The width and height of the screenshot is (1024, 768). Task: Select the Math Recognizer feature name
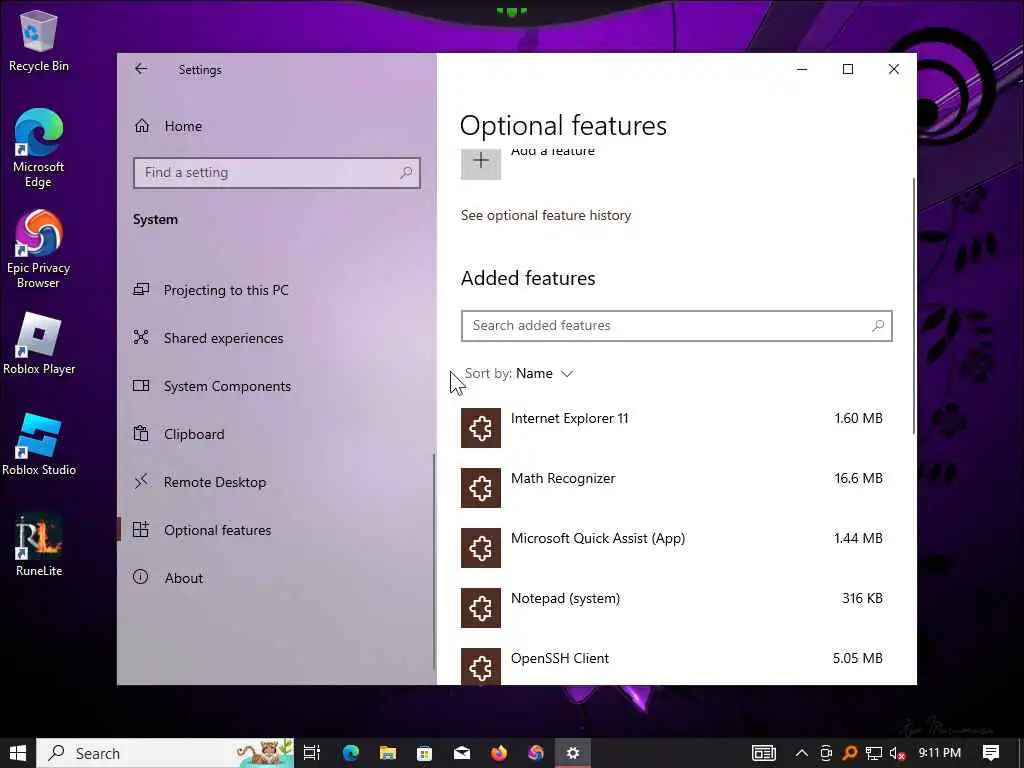(563, 479)
